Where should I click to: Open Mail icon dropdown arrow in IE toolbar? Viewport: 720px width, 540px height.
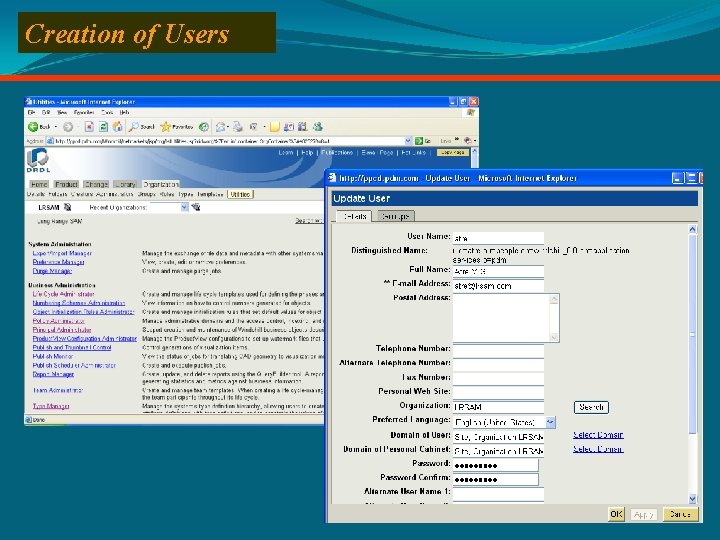click(x=228, y=127)
